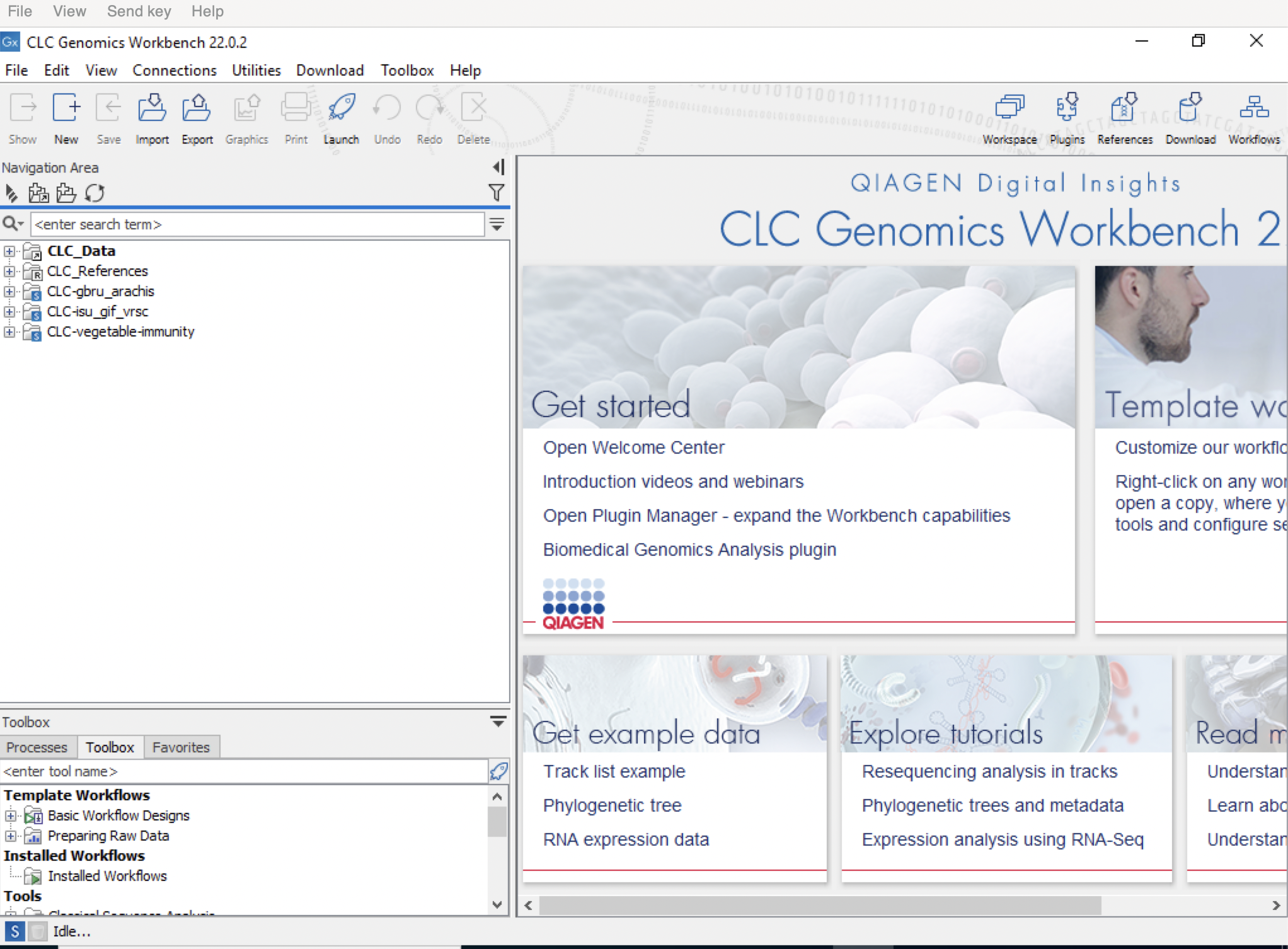Screen dimensions: 1288x949
Task: Open Resequencing analysis in tracks tutorial
Action: coord(989,771)
